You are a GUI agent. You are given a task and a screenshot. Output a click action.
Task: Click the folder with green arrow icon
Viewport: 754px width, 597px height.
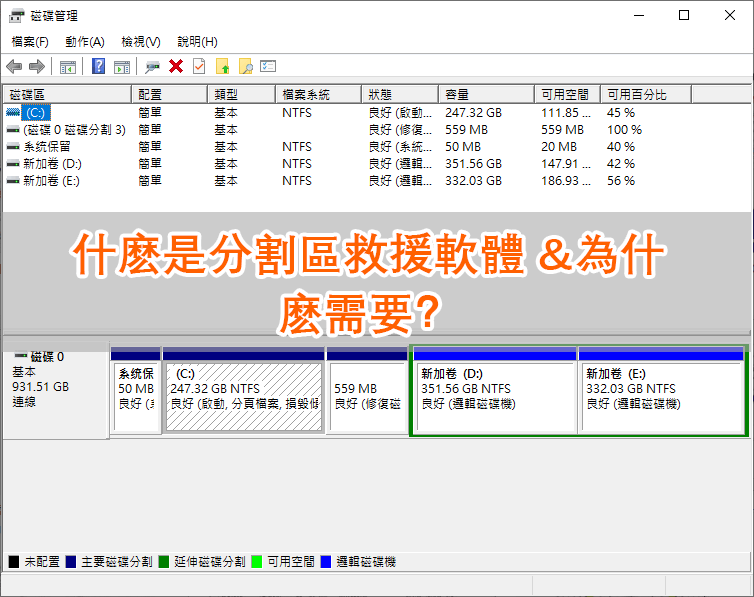click(x=223, y=66)
